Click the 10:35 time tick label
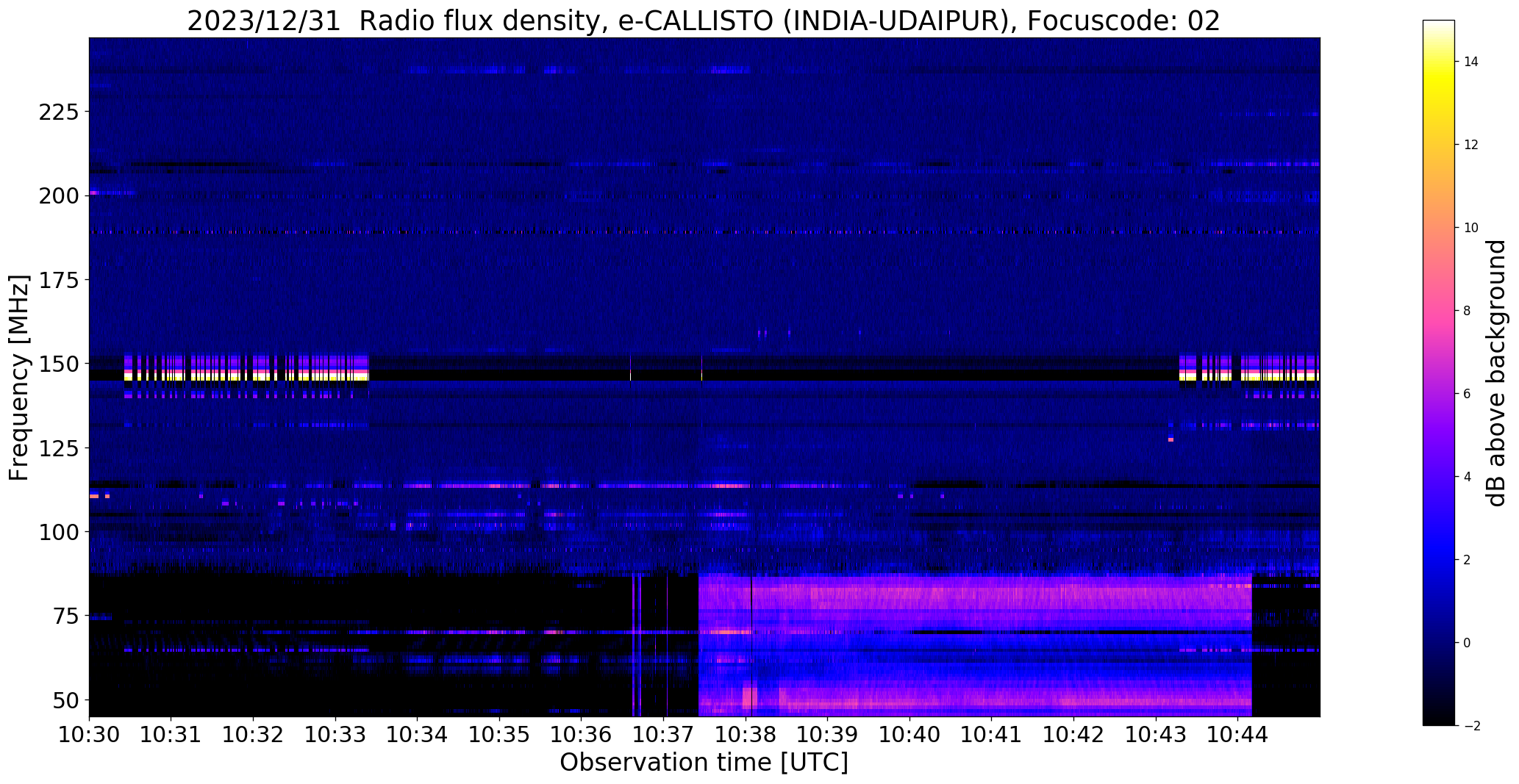This screenshot has width=1519, height=784. click(x=500, y=734)
